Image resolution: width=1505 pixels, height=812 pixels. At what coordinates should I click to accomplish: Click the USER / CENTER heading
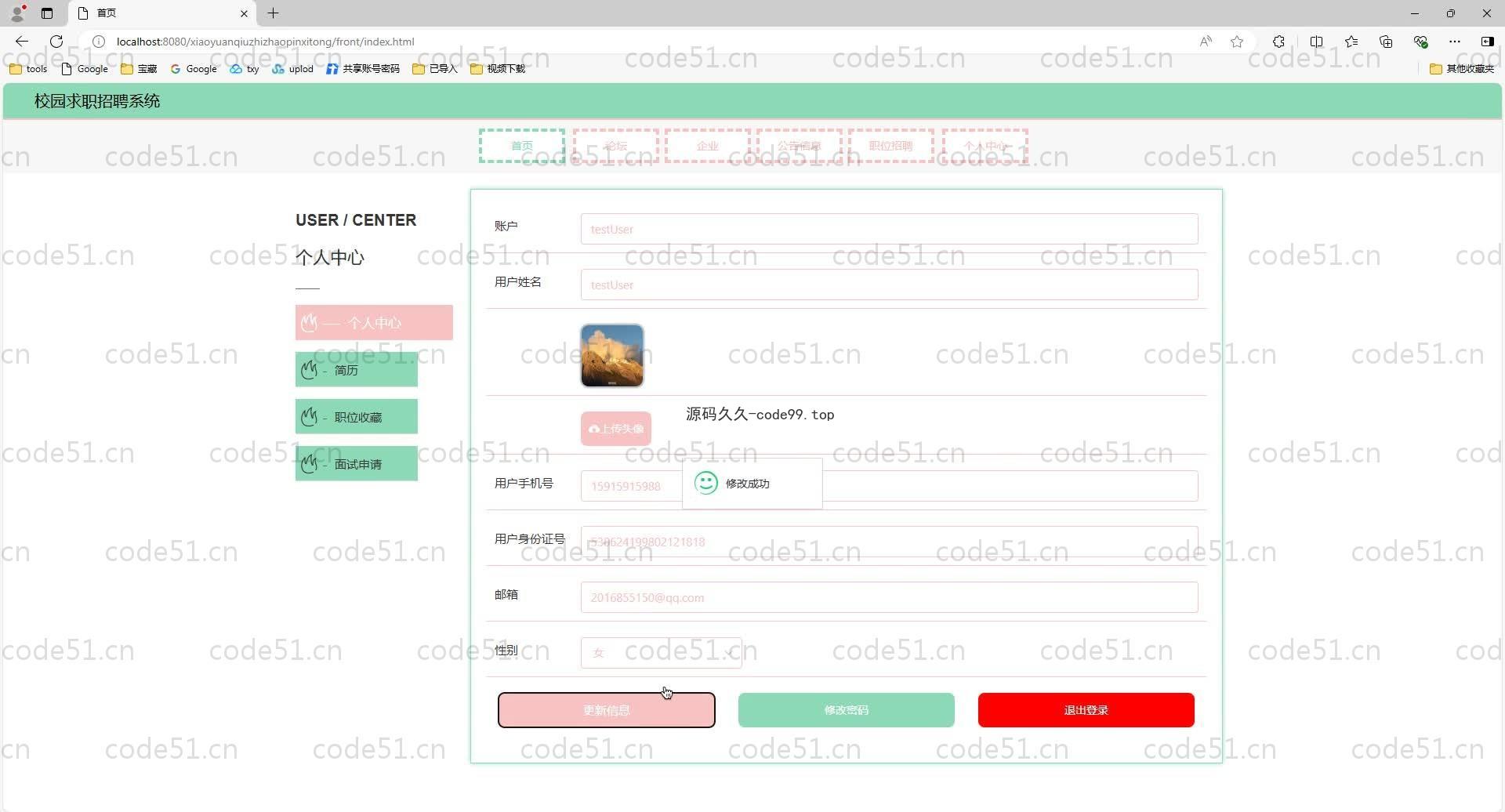(x=356, y=220)
